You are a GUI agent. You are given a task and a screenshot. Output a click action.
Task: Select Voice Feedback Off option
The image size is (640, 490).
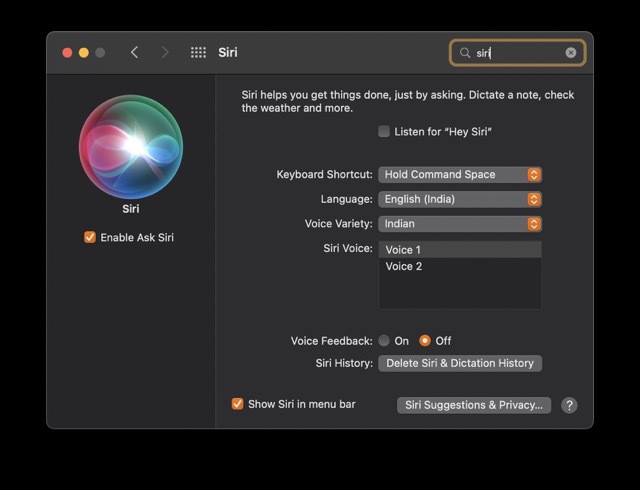pyautogui.click(x=425, y=341)
